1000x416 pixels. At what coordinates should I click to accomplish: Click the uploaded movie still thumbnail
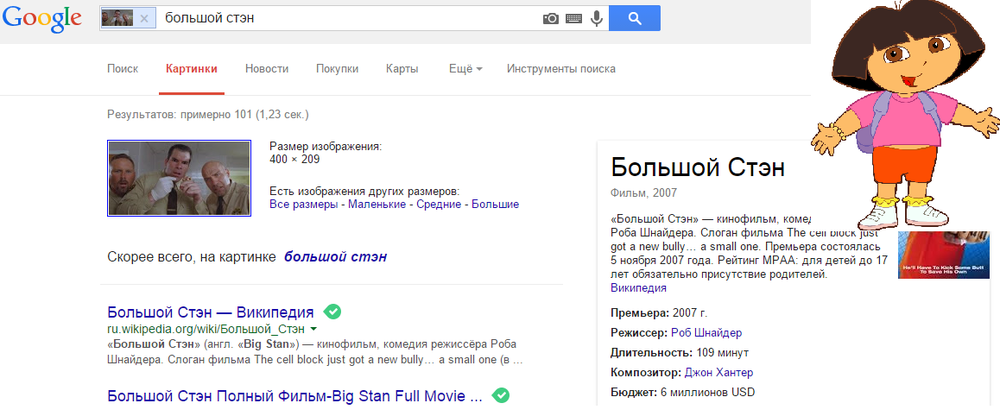179,178
